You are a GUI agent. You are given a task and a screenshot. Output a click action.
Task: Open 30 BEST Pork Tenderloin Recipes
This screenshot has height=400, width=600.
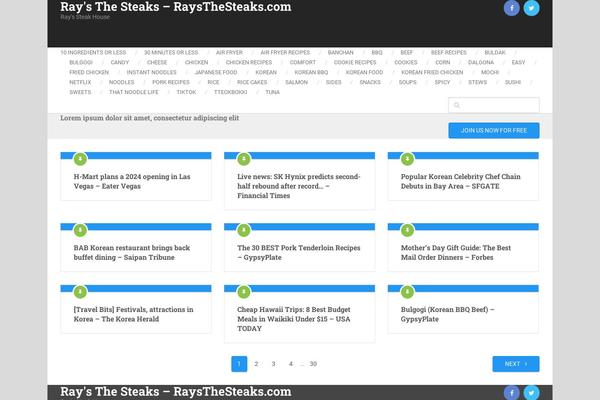[298, 252]
